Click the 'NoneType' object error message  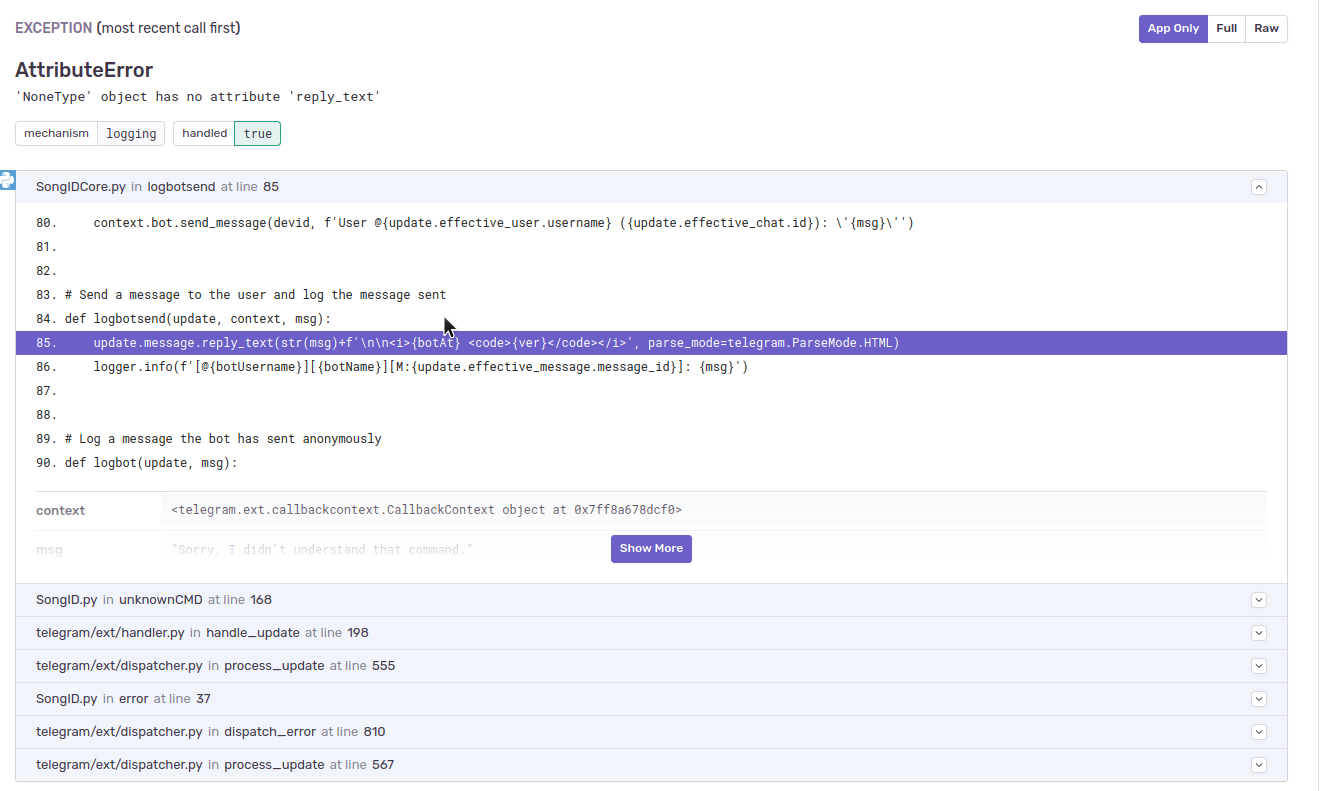[x=198, y=97]
